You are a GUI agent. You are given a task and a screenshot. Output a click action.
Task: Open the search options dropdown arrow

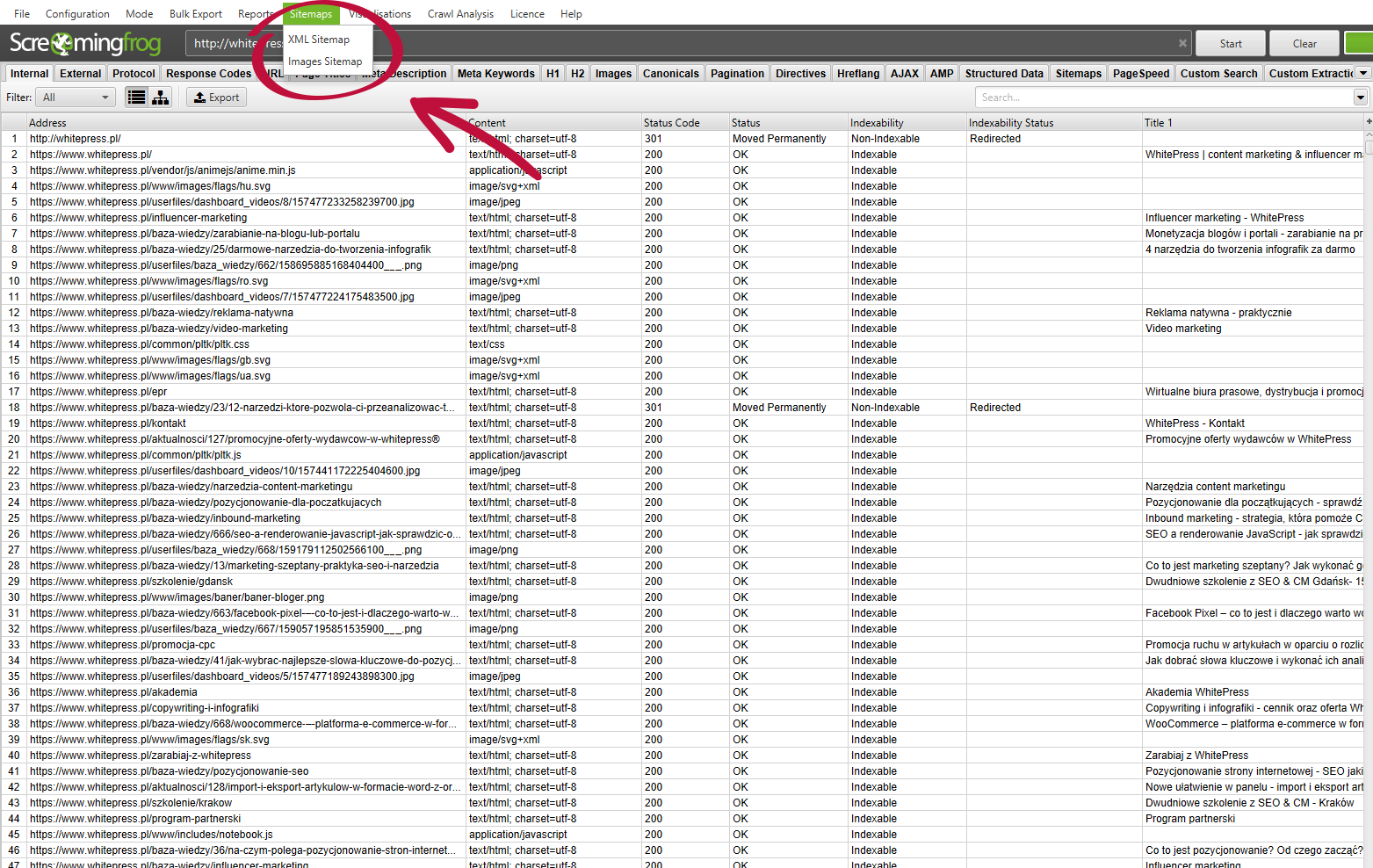[x=1361, y=98]
